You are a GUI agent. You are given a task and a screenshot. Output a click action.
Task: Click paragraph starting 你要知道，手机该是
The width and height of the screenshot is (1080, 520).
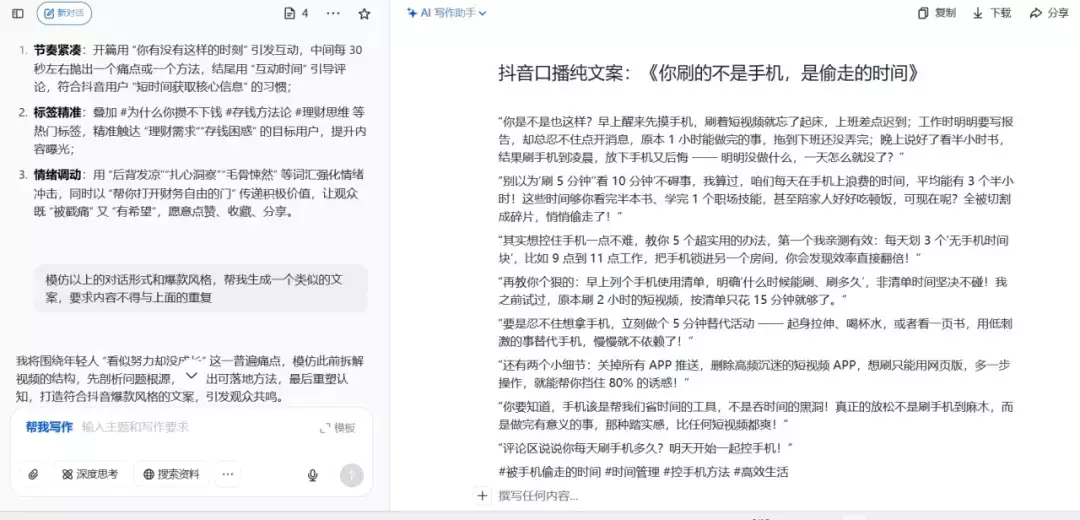point(756,415)
